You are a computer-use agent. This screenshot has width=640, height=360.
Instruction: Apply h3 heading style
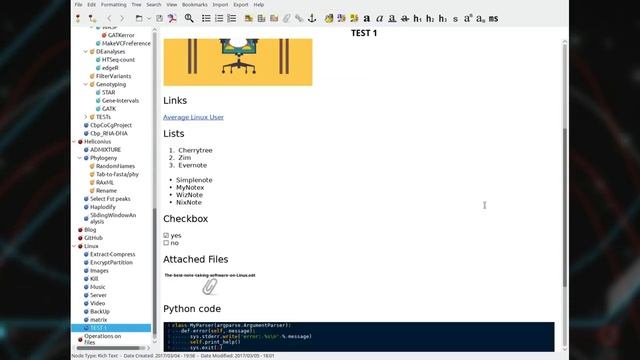(x=442, y=18)
